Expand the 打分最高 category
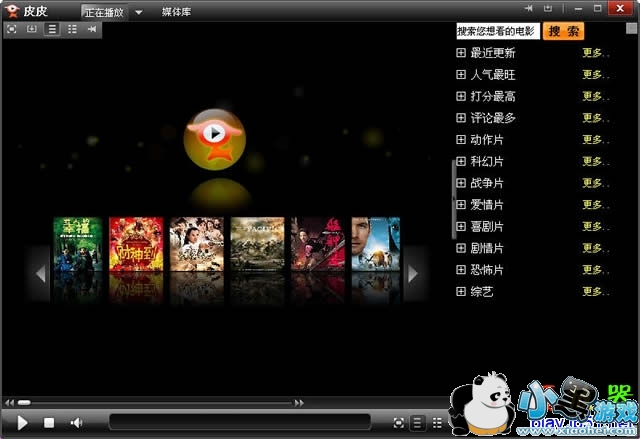The image size is (640, 439). pyautogui.click(x=461, y=96)
